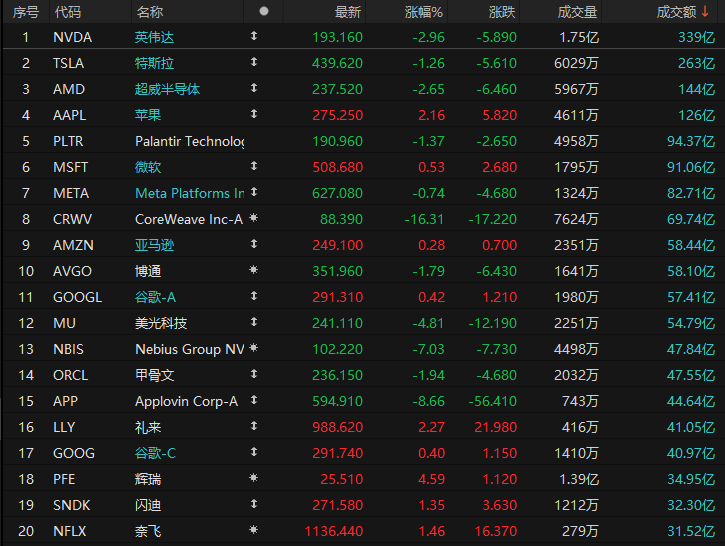
Task: Click the 339亿 turnover value
Action: click(696, 37)
